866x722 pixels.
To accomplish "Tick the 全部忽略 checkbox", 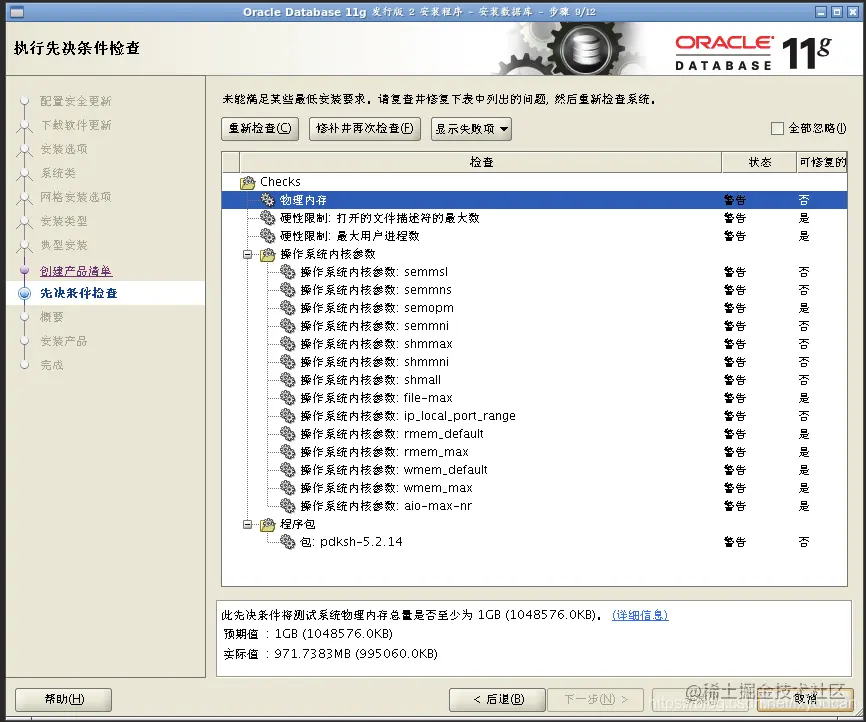I will 777,129.
